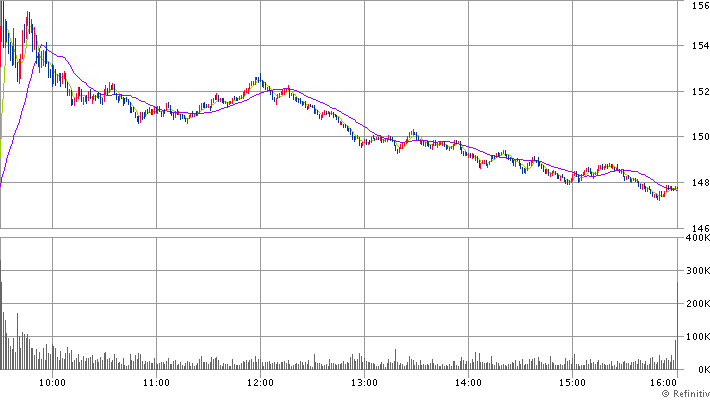The height and width of the screenshot is (400, 710).
Task: Click the 11:00 time axis label
Action: pos(156,382)
